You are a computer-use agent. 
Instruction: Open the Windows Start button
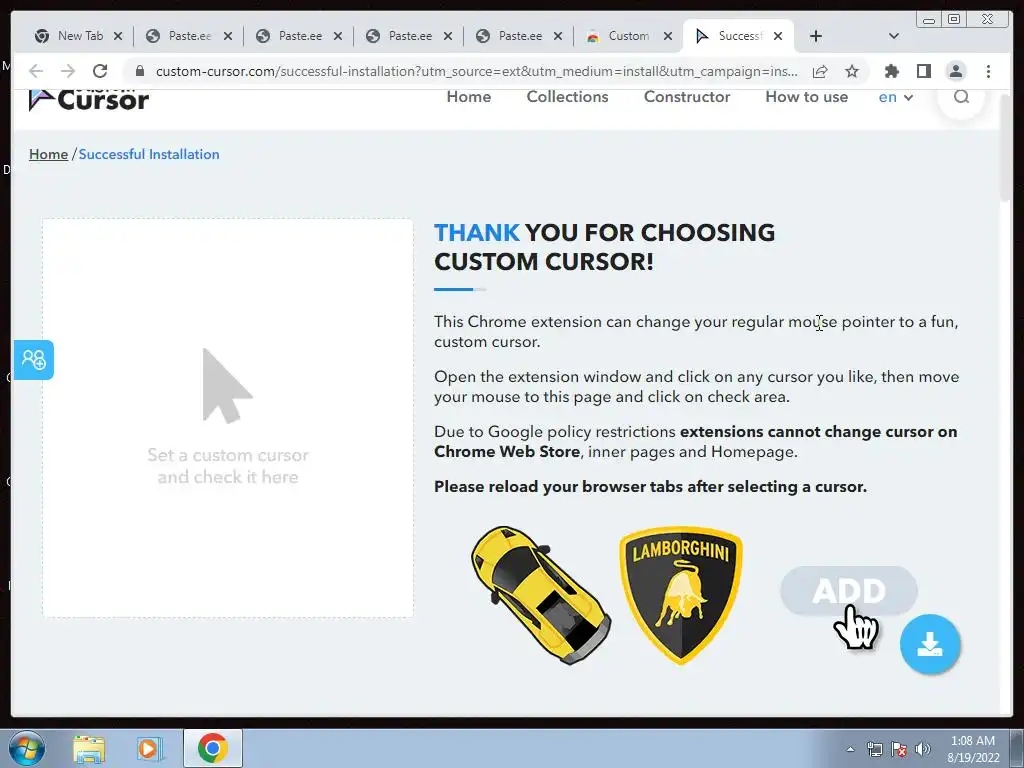click(x=27, y=748)
